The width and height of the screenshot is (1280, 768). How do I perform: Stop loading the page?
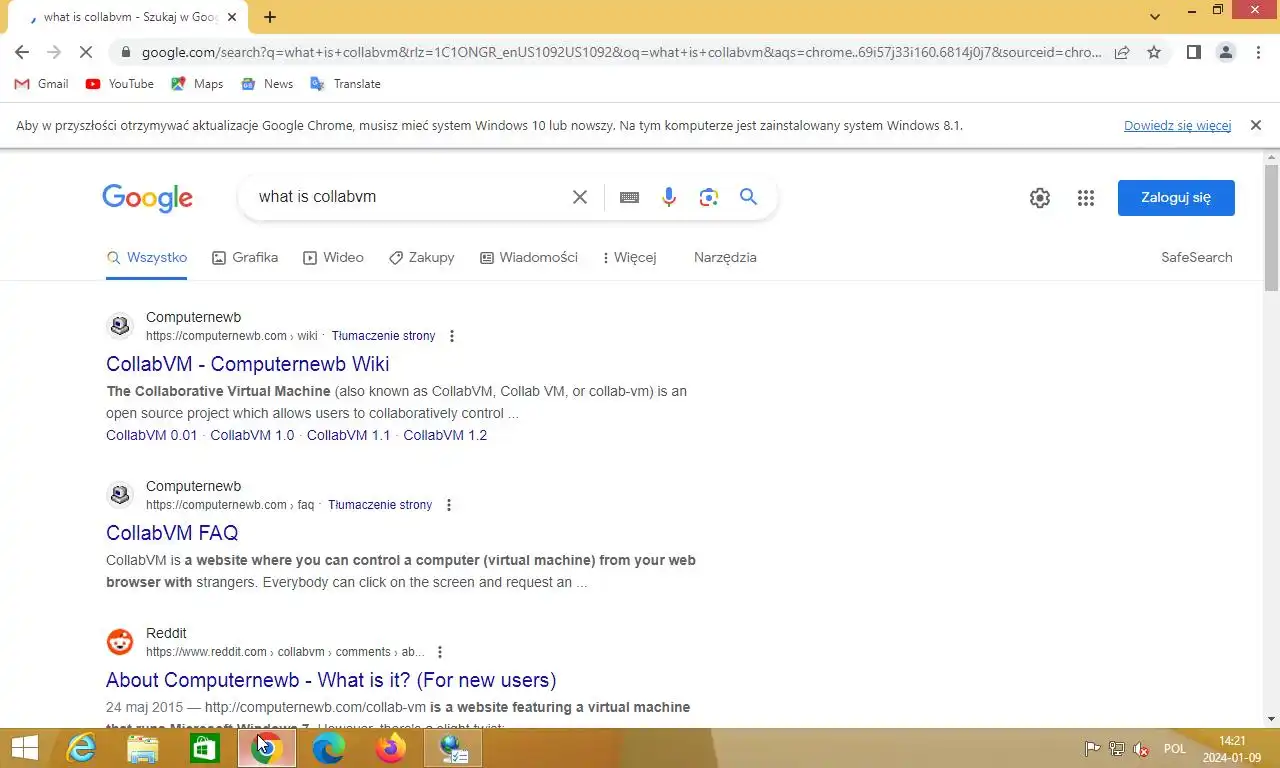coord(85,52)
